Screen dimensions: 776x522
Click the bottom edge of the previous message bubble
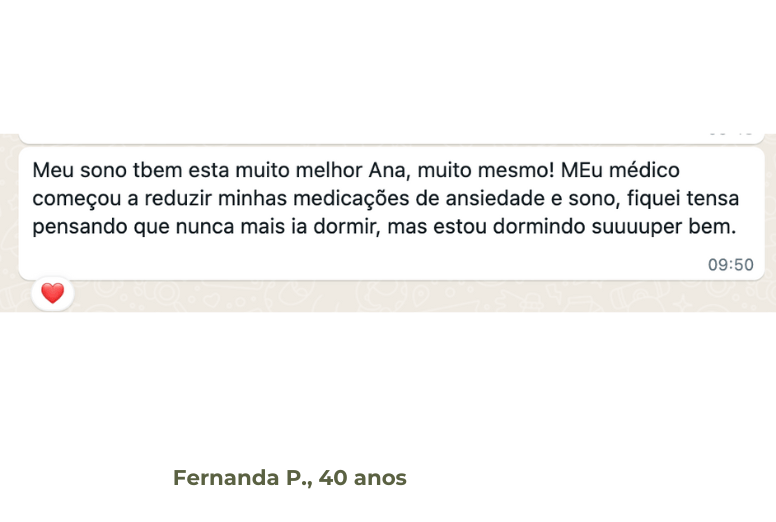coord(390,140)
